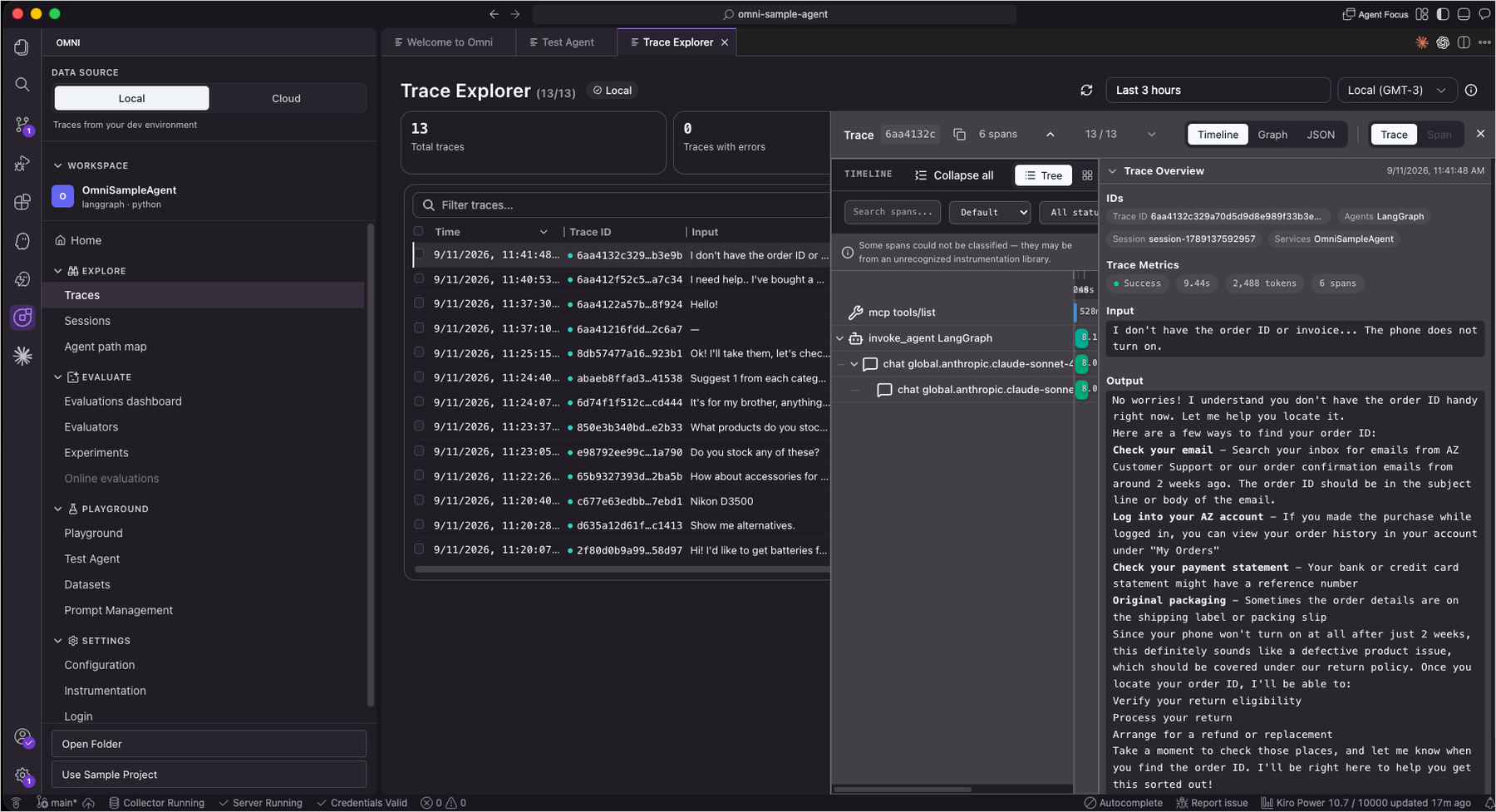Open the Explorer files icon in activity bar
Viewport: 1496px width, 812px height.
click(x=22, y=47)
